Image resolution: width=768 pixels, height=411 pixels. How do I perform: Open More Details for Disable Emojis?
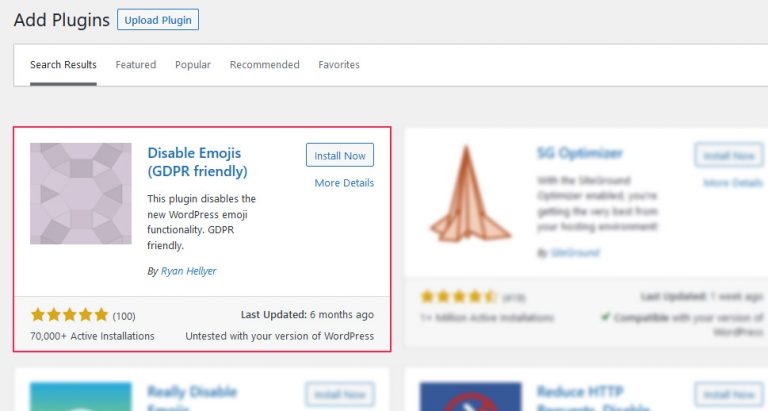point(344,183)
